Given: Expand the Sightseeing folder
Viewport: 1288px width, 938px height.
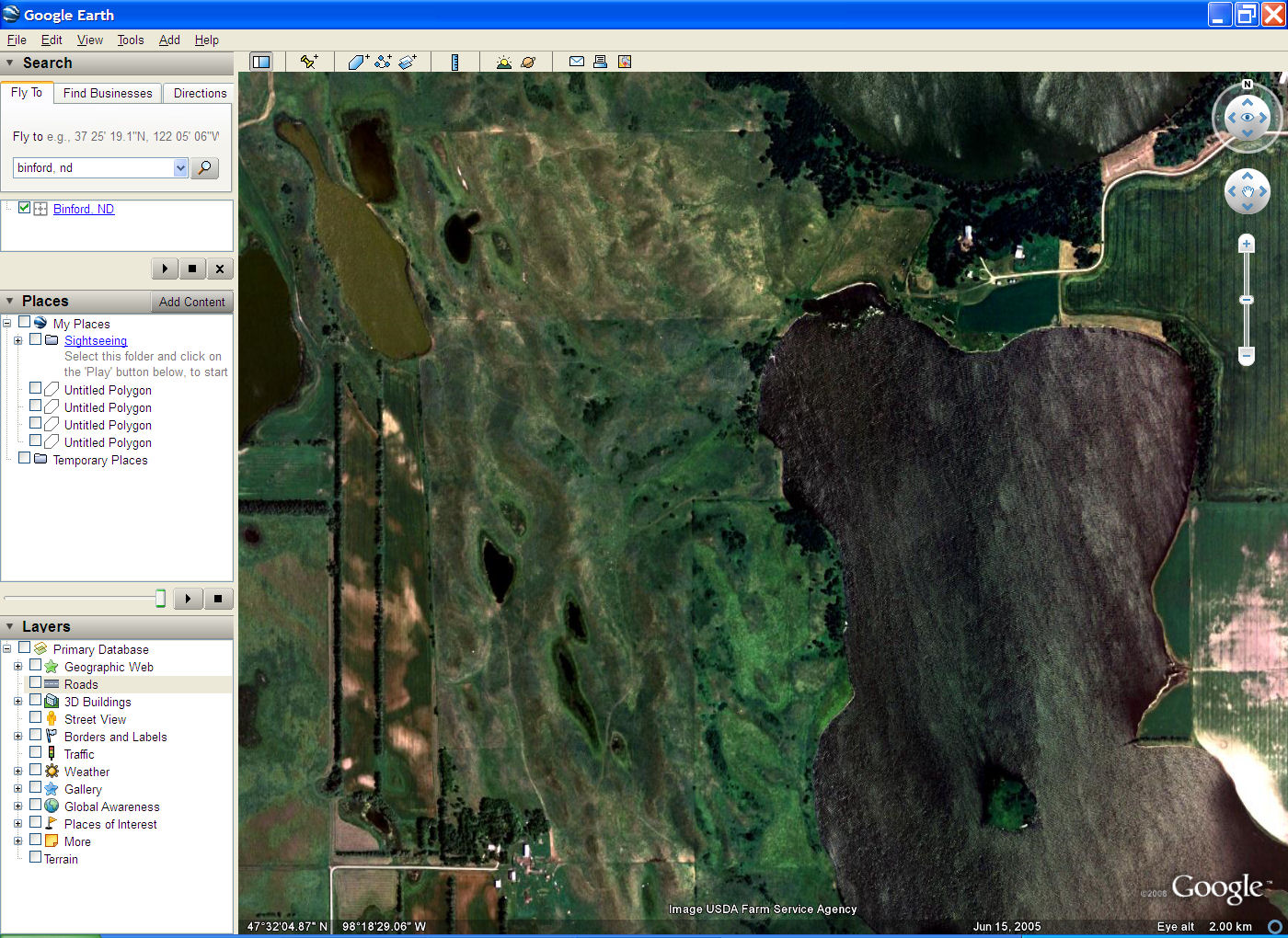Looking at the screenshot, I should 17,340.
